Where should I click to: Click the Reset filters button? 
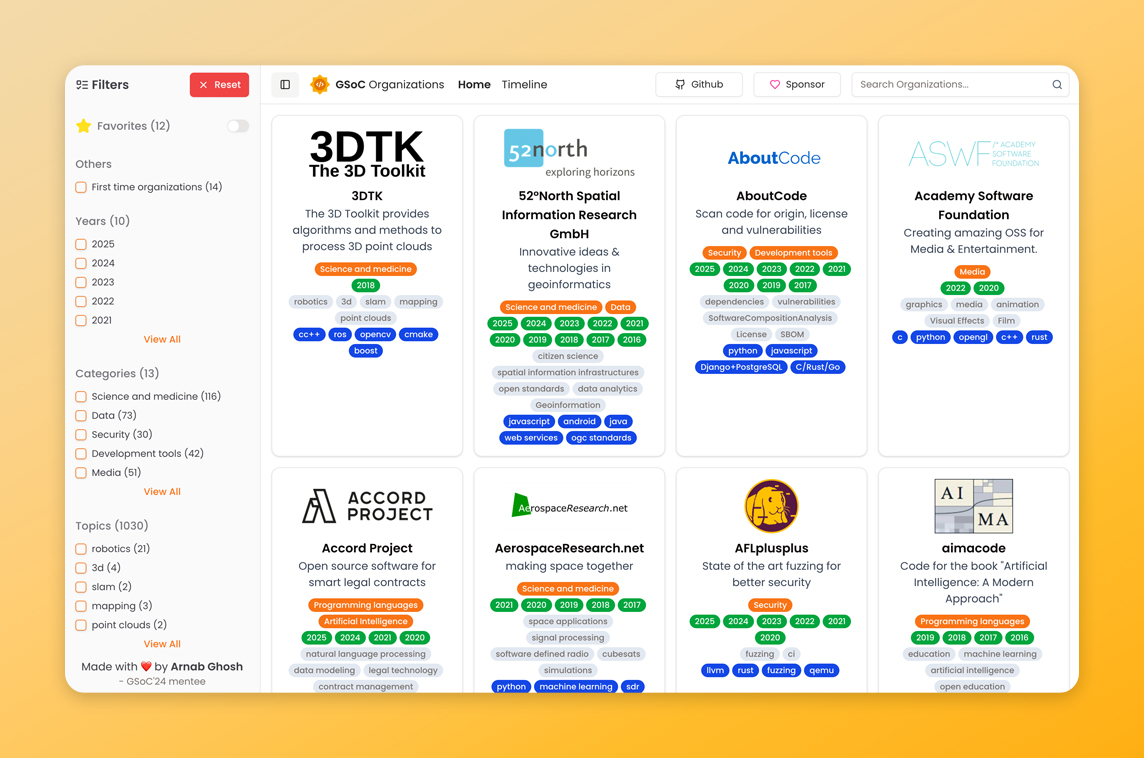tap(220, 85)
